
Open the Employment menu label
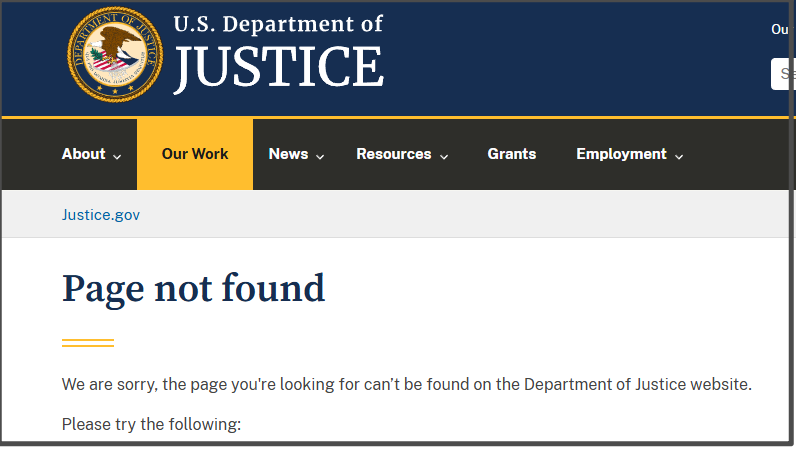(621, 154)
